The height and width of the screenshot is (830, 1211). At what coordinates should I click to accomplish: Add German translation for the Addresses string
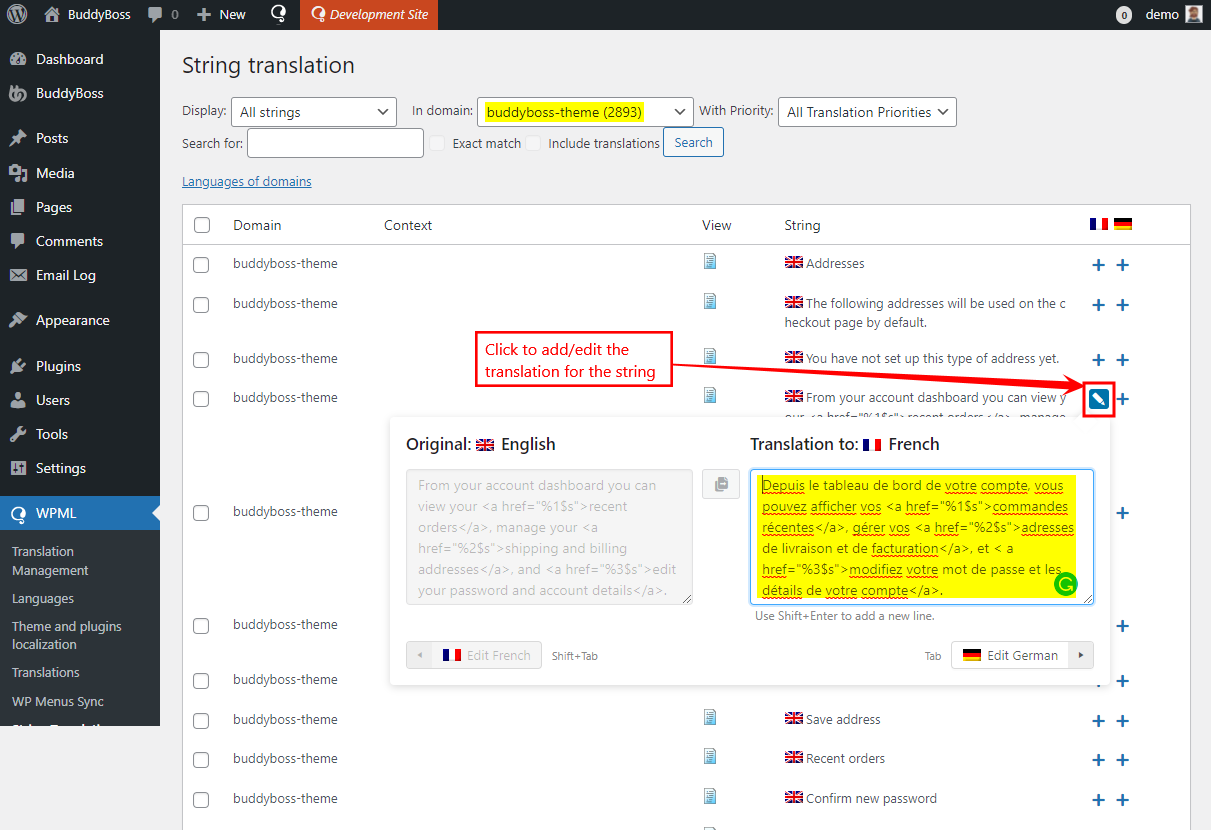click(1122, 265)
